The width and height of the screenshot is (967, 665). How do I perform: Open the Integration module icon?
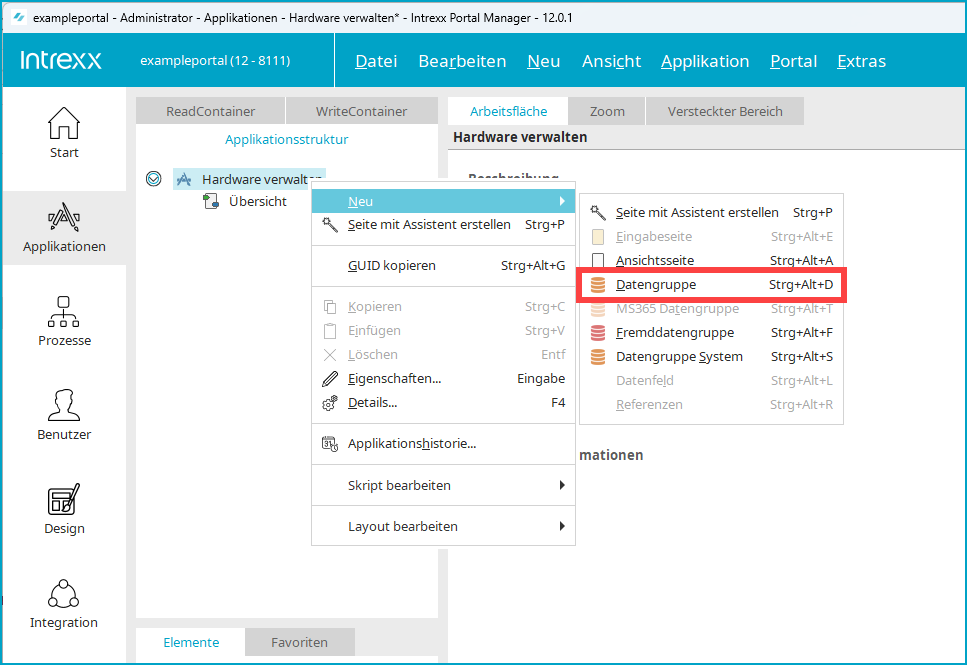64,593
